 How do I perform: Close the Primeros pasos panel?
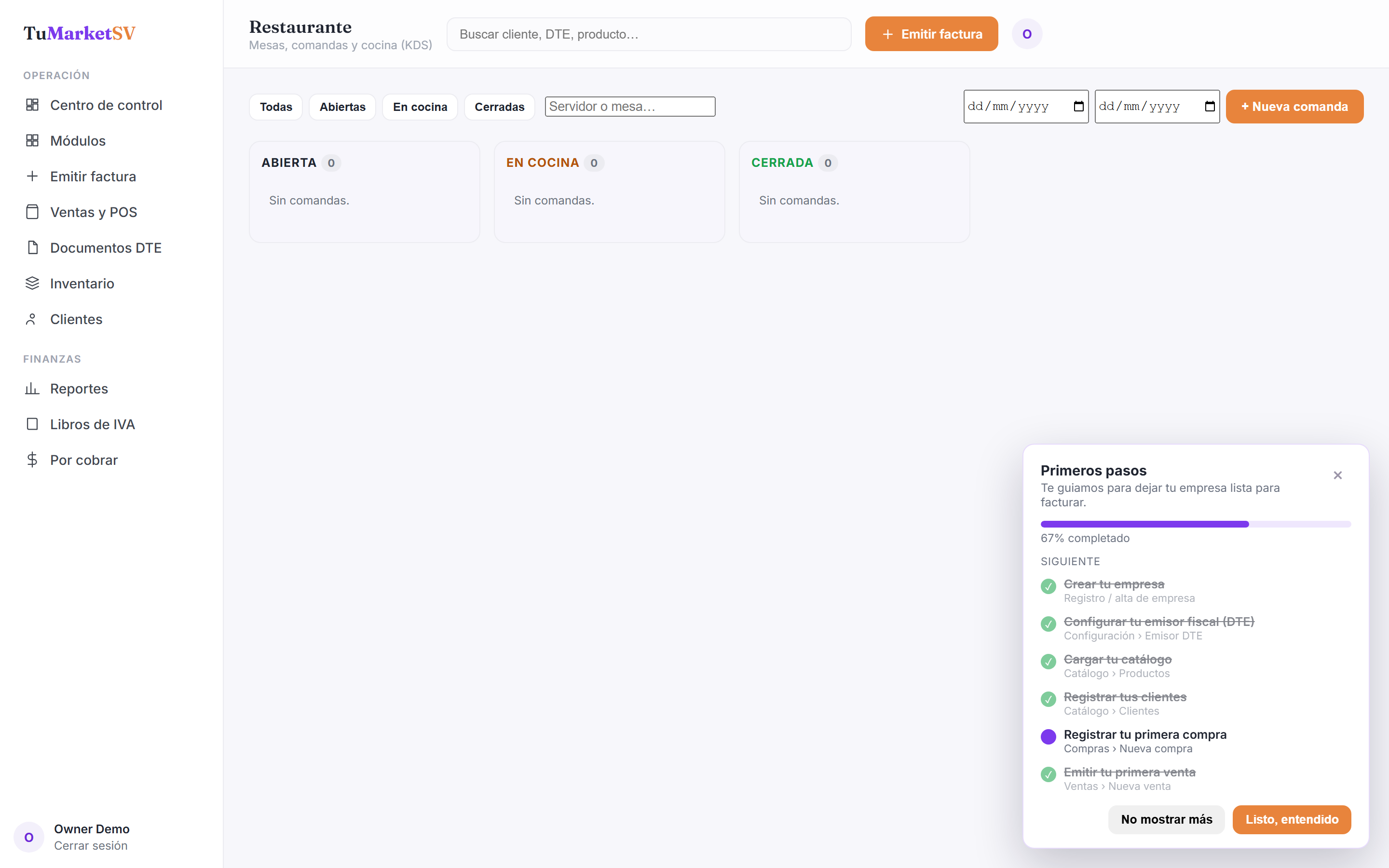pyautogui.click(x=1338, y=475)
